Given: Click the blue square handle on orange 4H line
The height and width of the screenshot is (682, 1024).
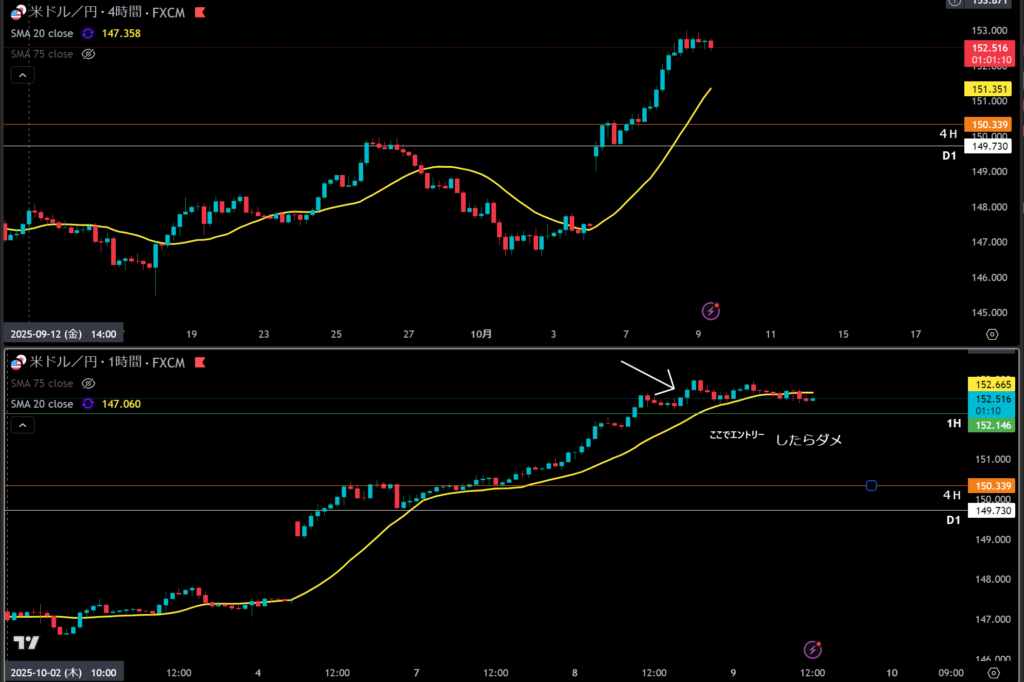Looking at the screenshot, I should (871, 486).
